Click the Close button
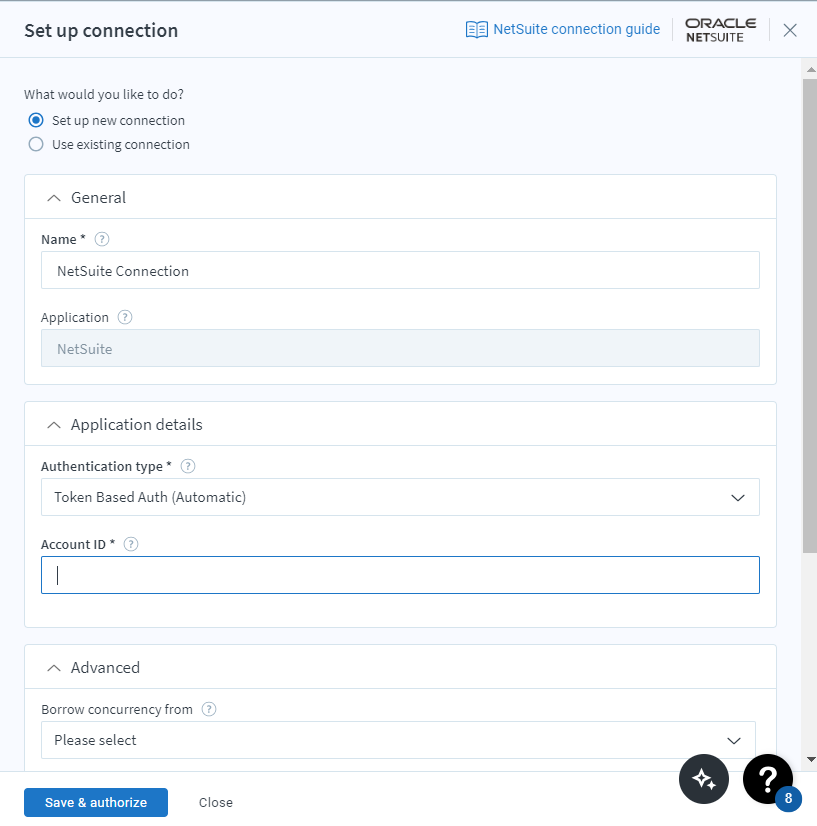The width and height of the screenshot is (817, 826). [x=216, y=802]
